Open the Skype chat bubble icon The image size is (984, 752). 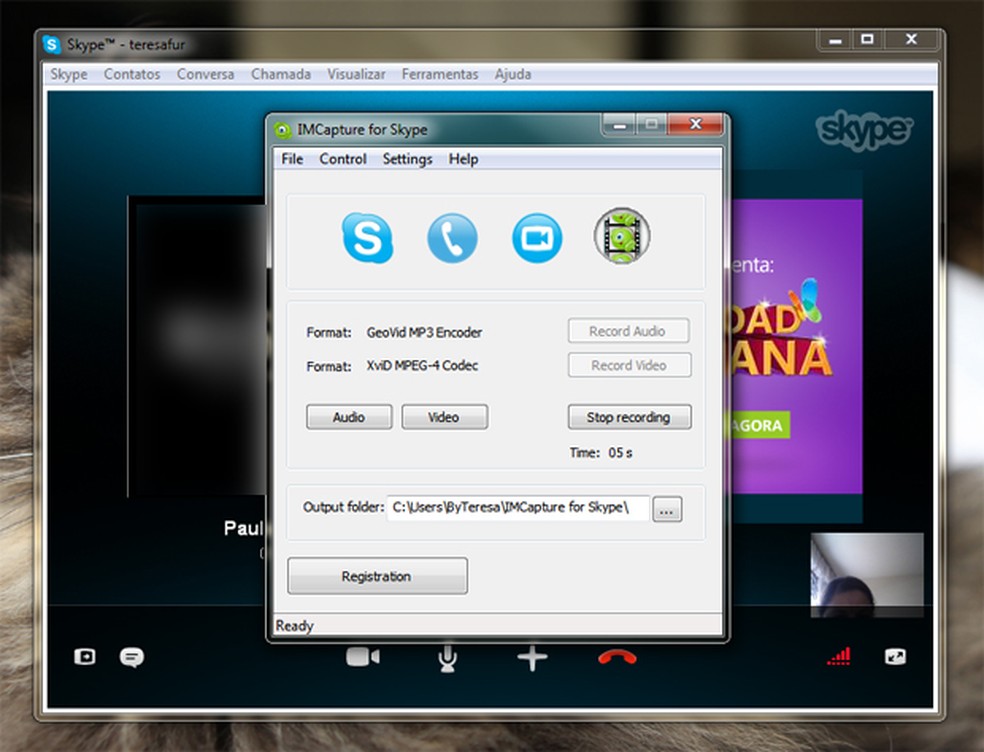132,657
